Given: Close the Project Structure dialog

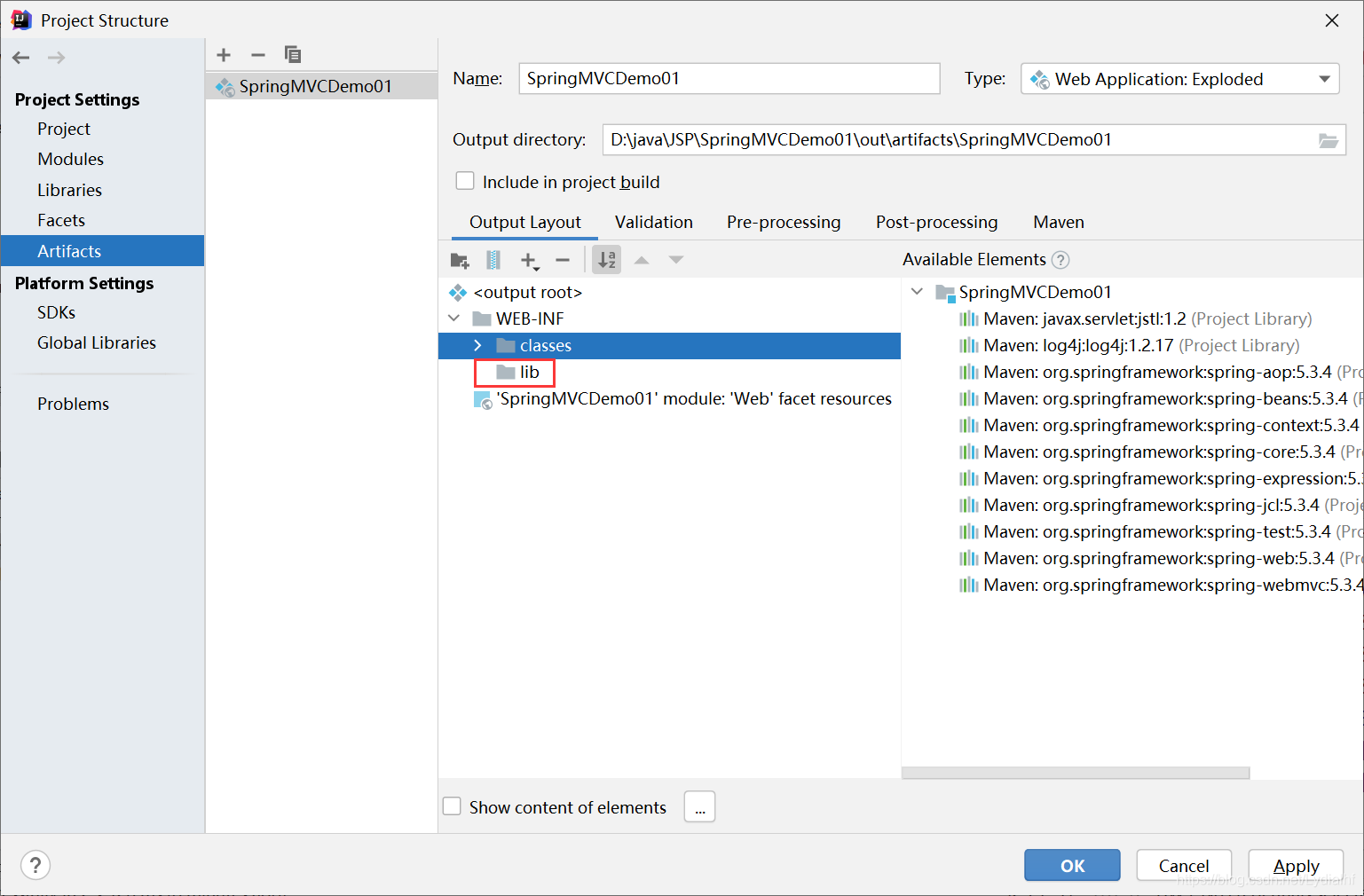Looking at the screenshot, I should (1332, 20).
